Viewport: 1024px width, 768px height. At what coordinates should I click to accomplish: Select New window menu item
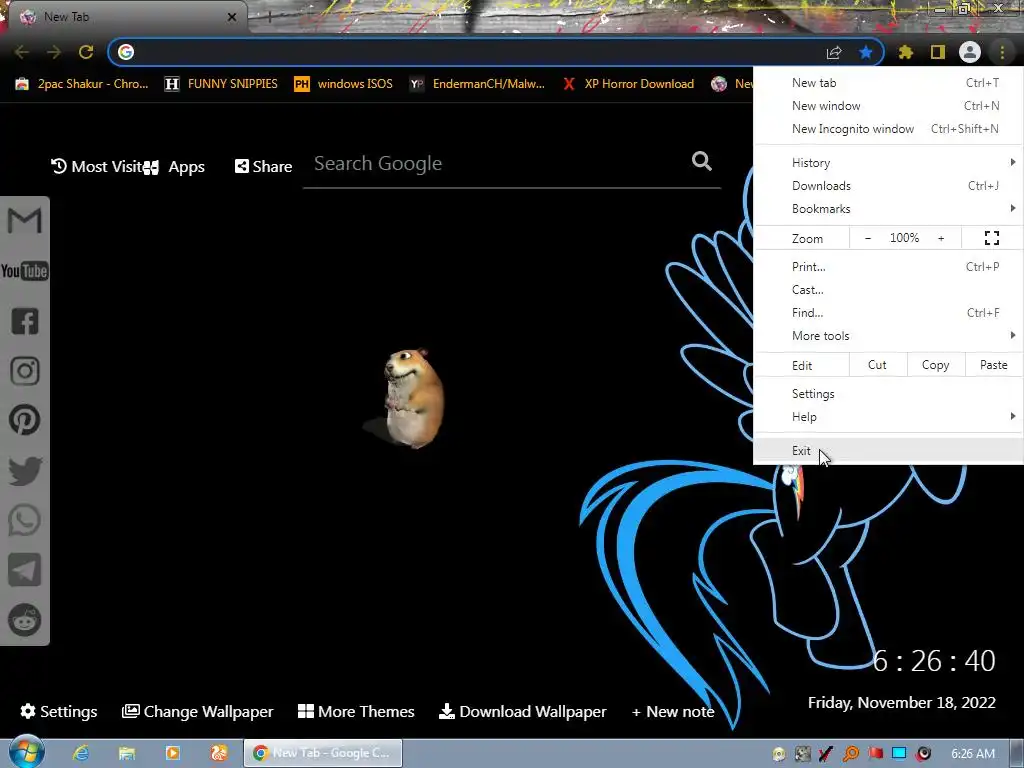888,106
